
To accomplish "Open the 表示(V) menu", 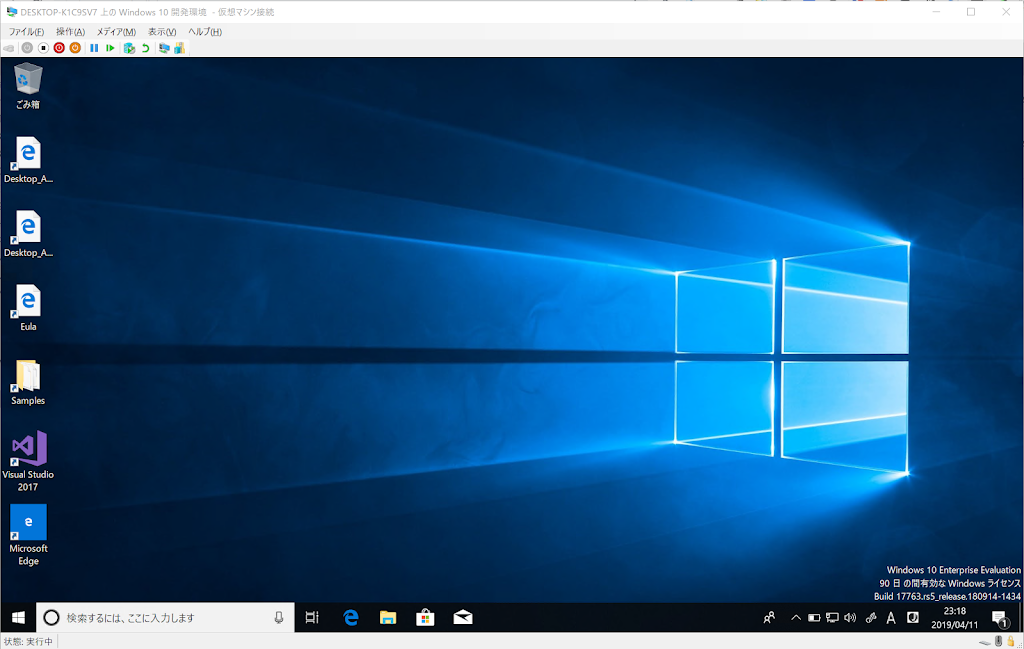I will click(162, 31).
